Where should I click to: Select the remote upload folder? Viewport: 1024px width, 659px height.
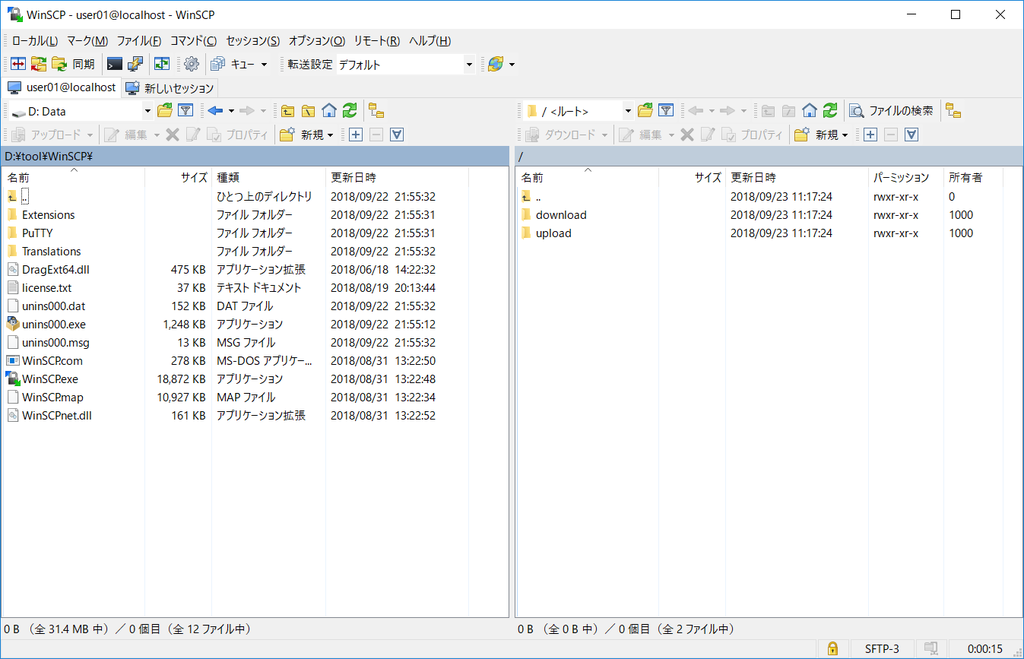point(553,233)
